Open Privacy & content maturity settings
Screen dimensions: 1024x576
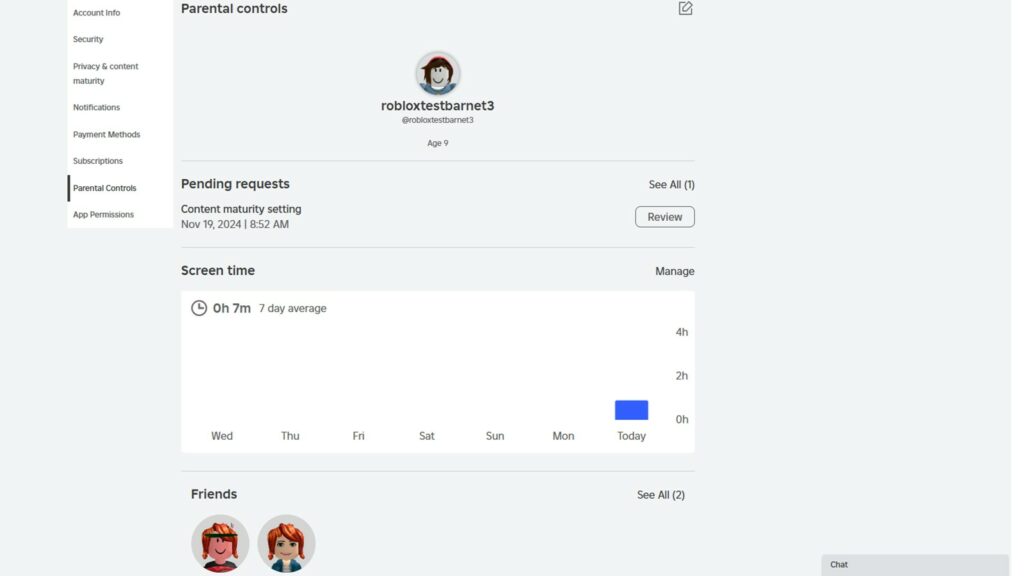(106, 73)
